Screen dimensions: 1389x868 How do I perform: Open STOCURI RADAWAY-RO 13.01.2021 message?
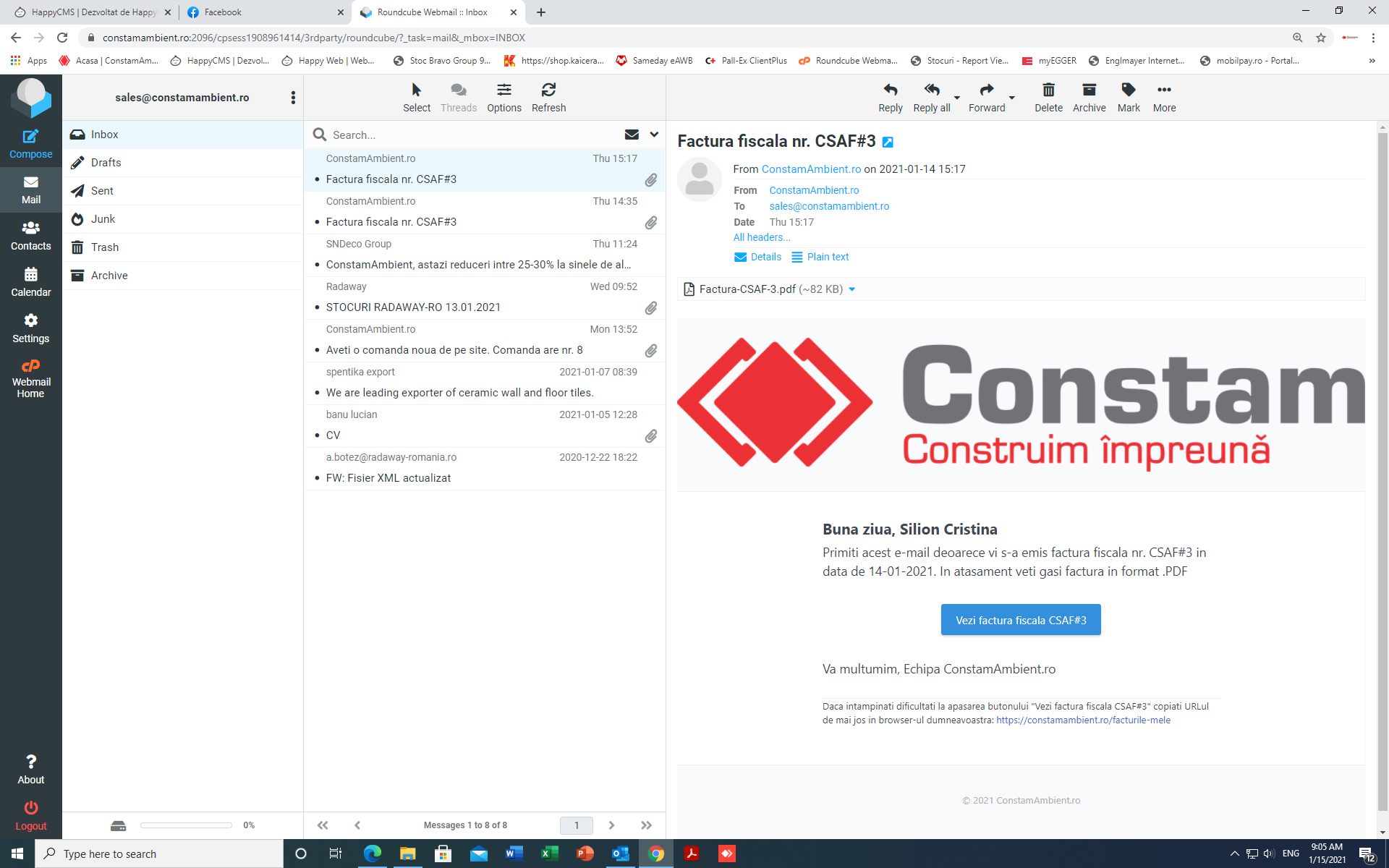point(484,297)
